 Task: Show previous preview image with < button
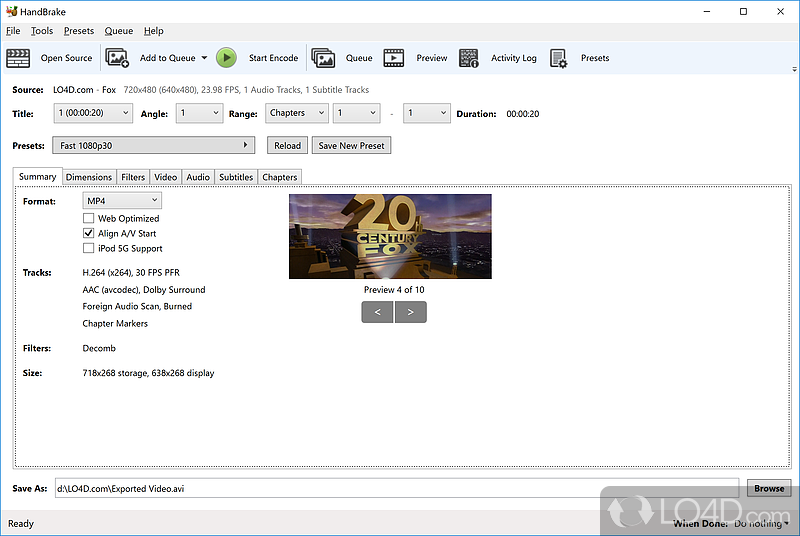coord(378,312)
